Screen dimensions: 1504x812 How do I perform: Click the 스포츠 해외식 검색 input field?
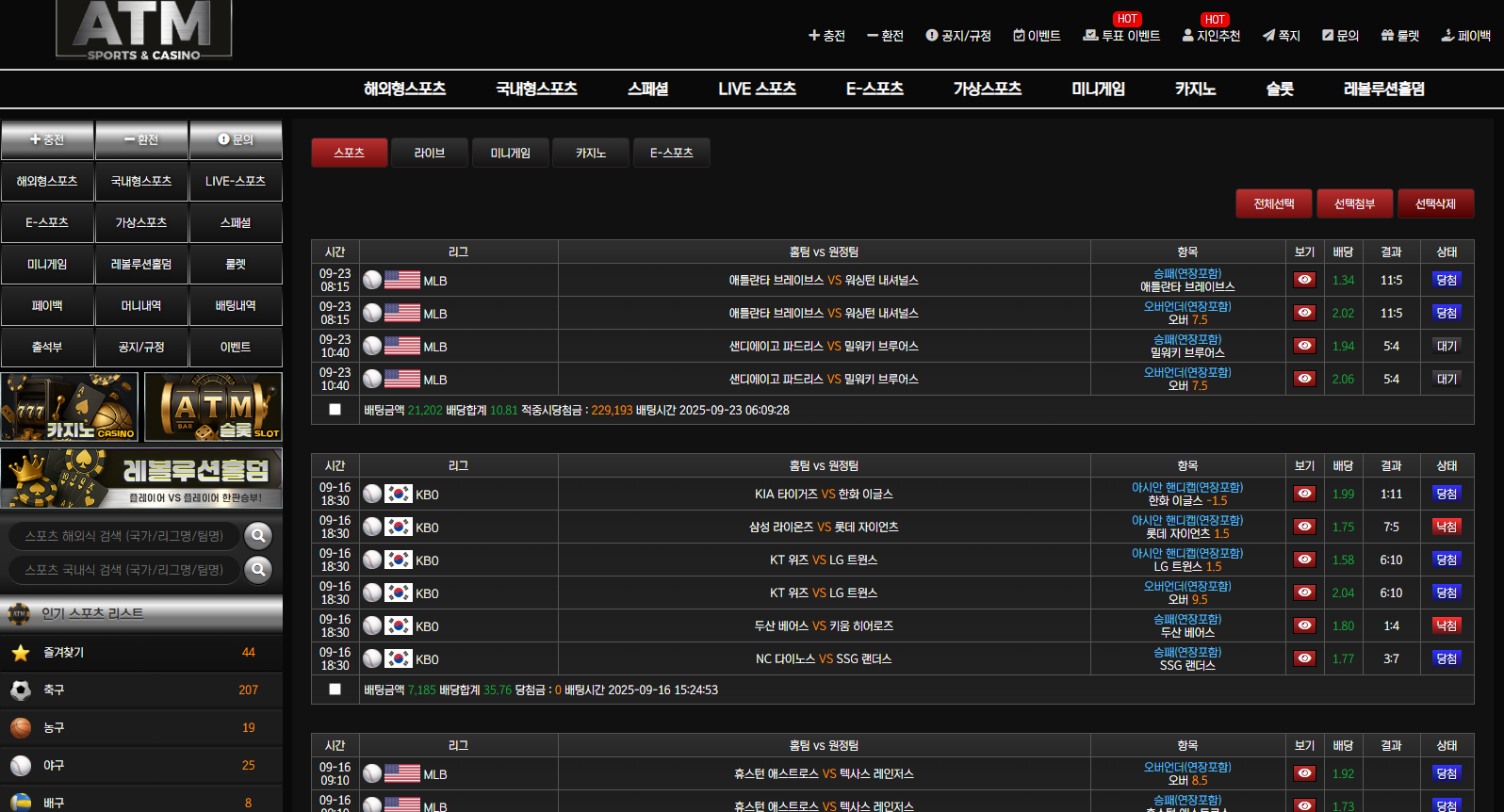124,536
